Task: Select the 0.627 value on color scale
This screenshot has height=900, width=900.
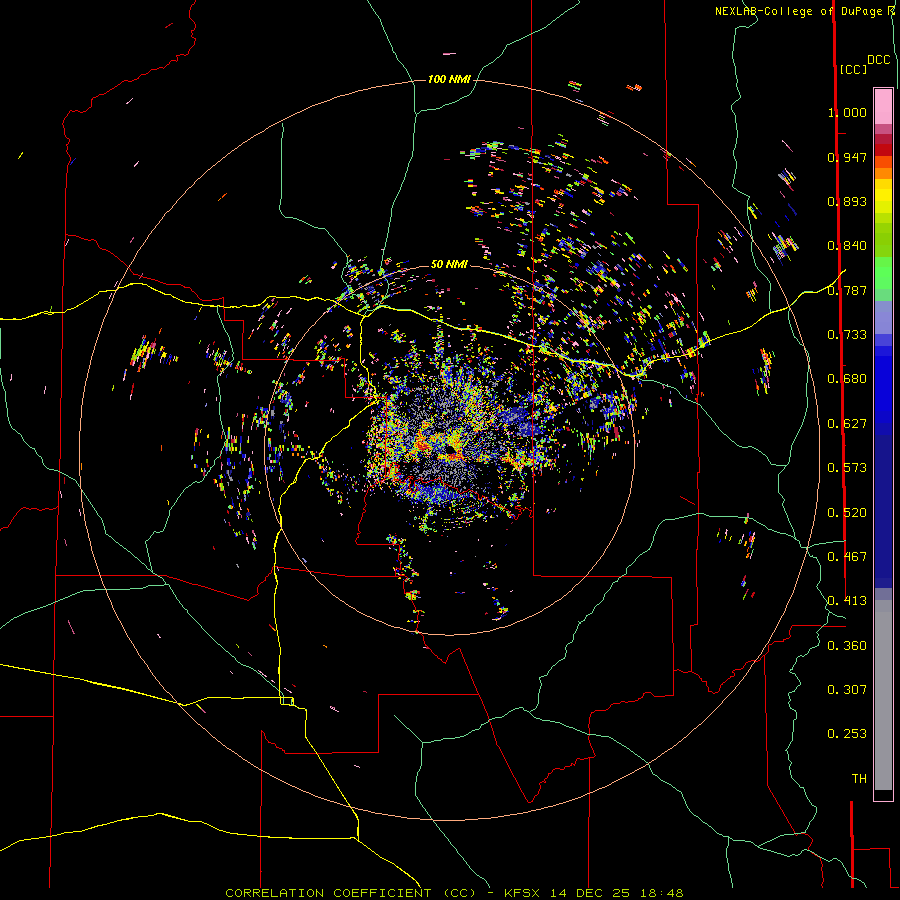Action: [847, 423]
